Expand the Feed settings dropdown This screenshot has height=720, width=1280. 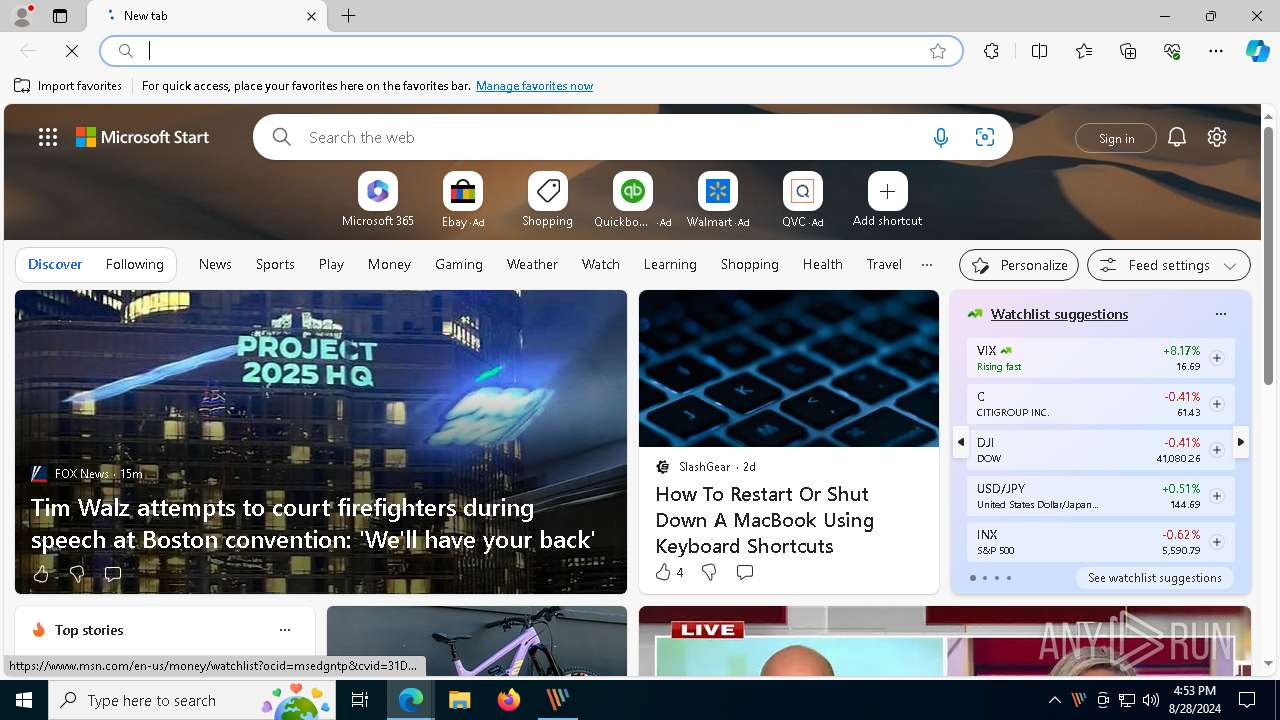tap(1169, 265)
